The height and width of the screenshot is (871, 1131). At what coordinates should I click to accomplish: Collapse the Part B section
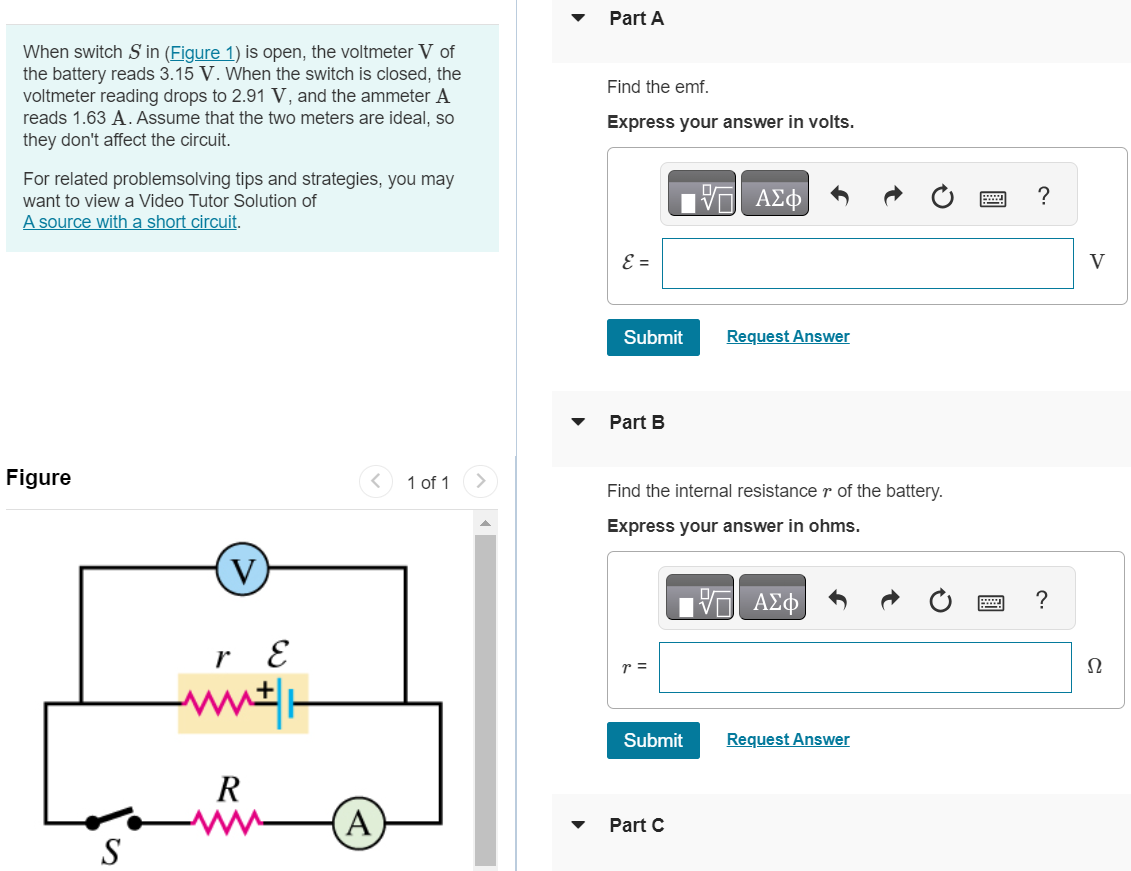tap(578, 422)
